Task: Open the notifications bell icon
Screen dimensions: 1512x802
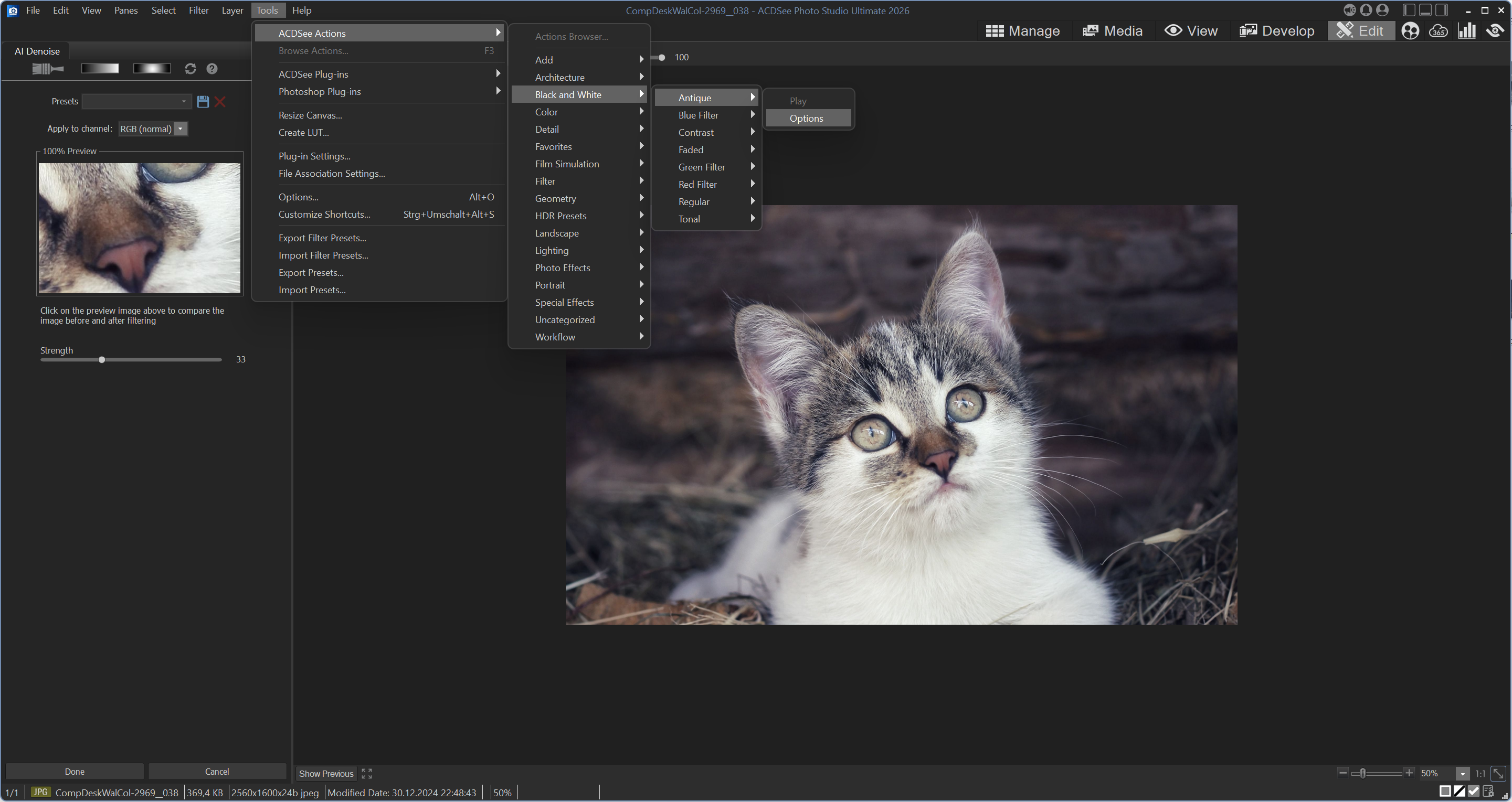Action: (1366, 10)
